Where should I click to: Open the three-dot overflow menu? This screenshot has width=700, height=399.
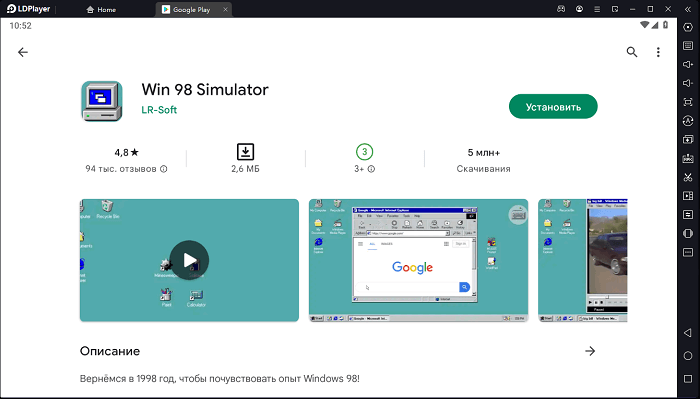point(658,52)
